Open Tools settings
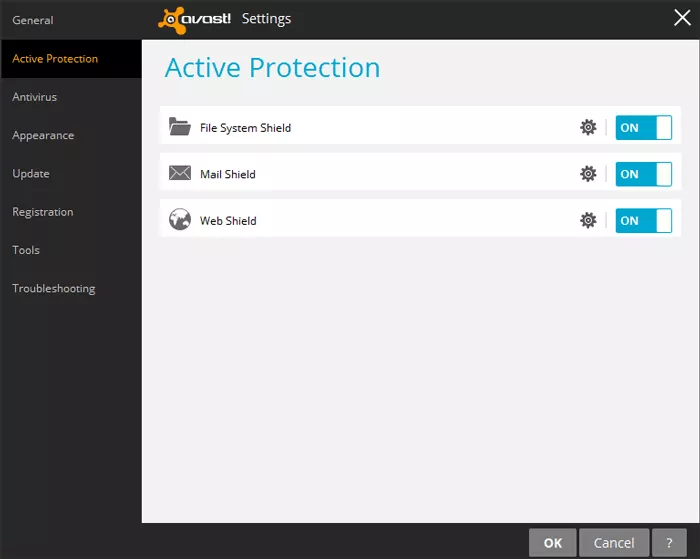This screenshot has width=700, height=559. pyautogui.click(x=71, y=250)
